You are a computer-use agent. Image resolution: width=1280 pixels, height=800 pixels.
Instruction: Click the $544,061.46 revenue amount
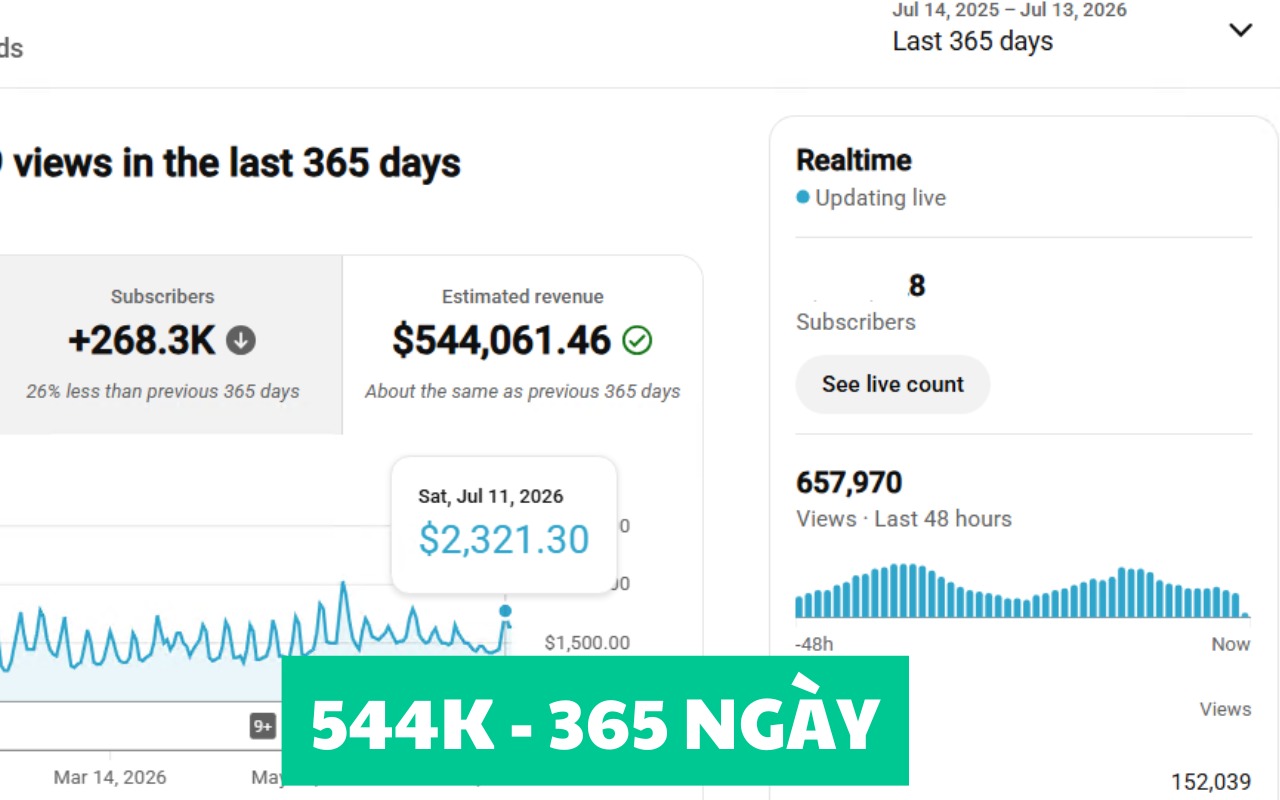pyautogui.click(x=501, y=341)
